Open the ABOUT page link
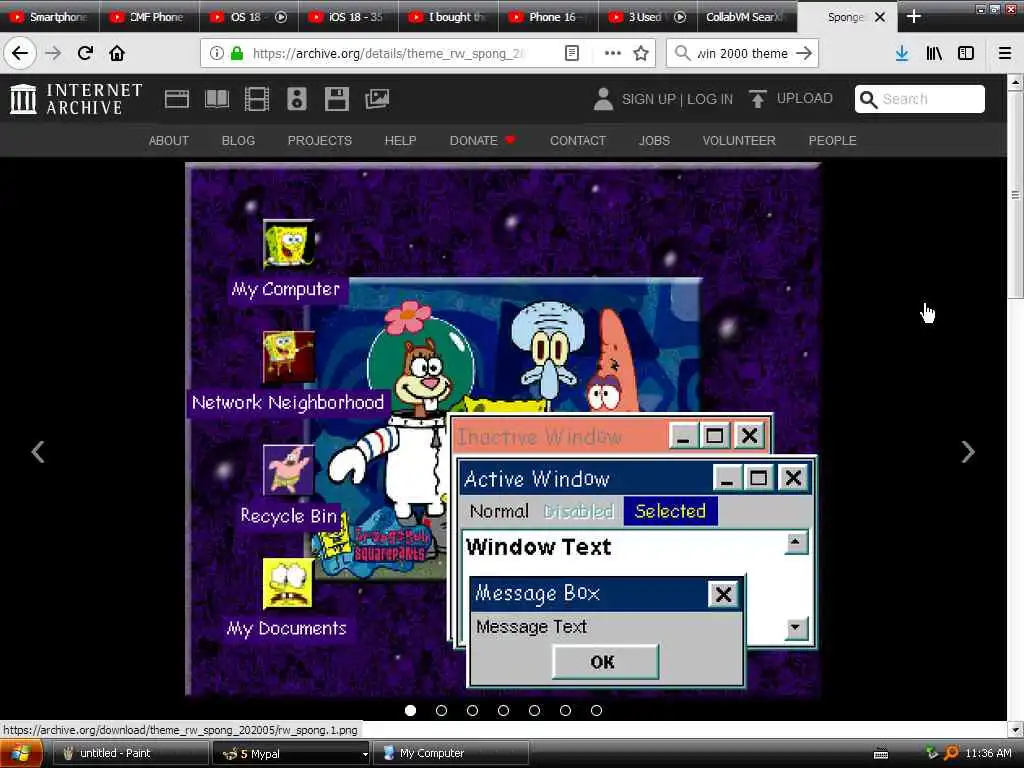 coord(168,140)
